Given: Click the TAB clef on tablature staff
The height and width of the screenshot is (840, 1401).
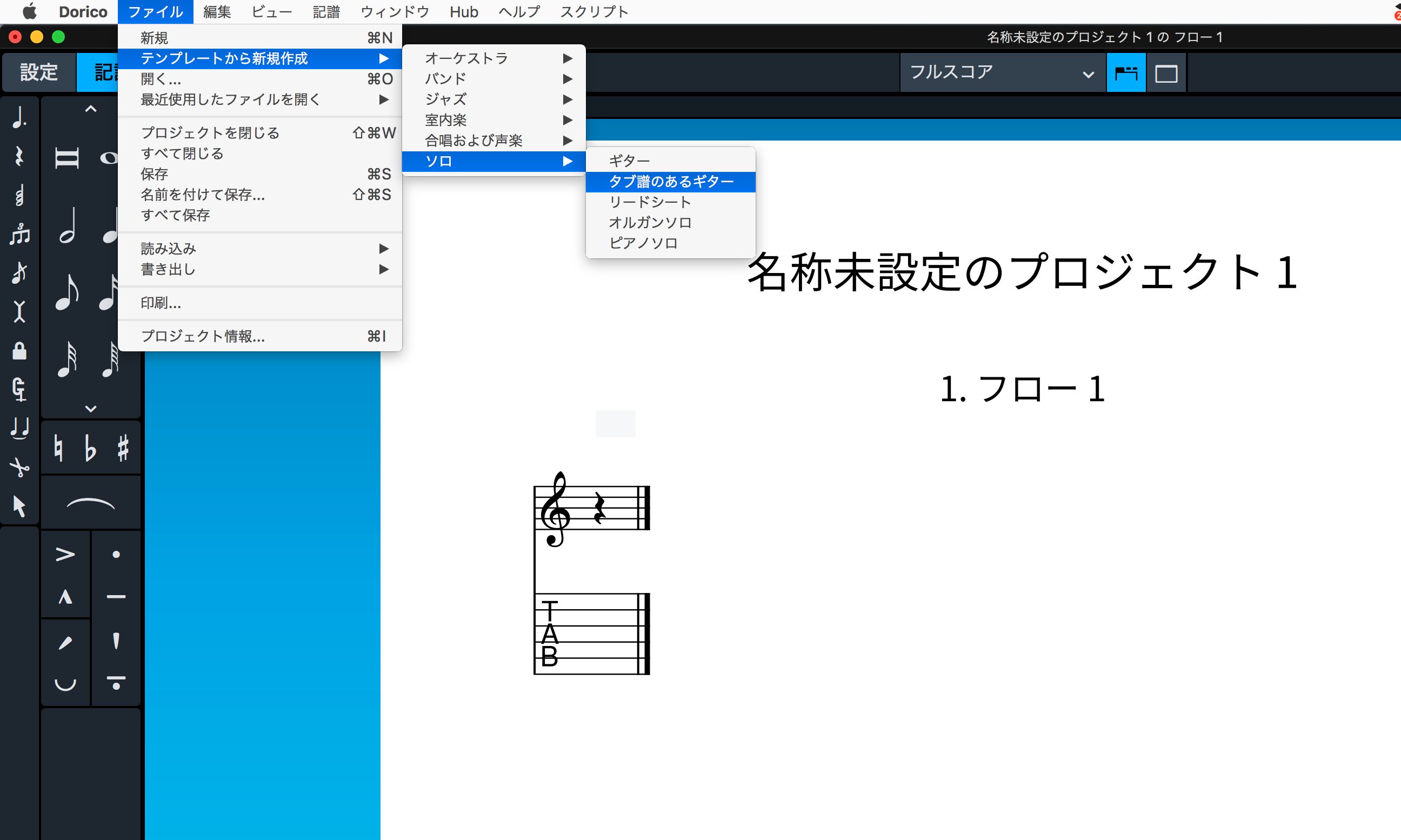Looking at the screenshot, I should 549,634.
